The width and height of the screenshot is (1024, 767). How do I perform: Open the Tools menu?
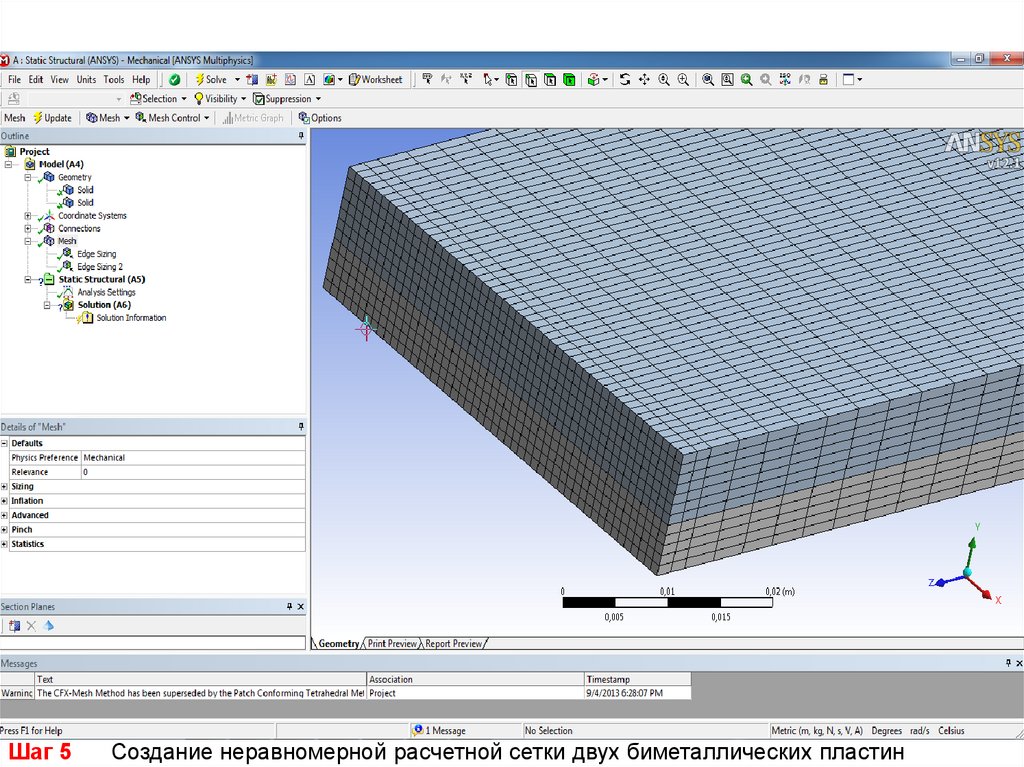point(114,79)
